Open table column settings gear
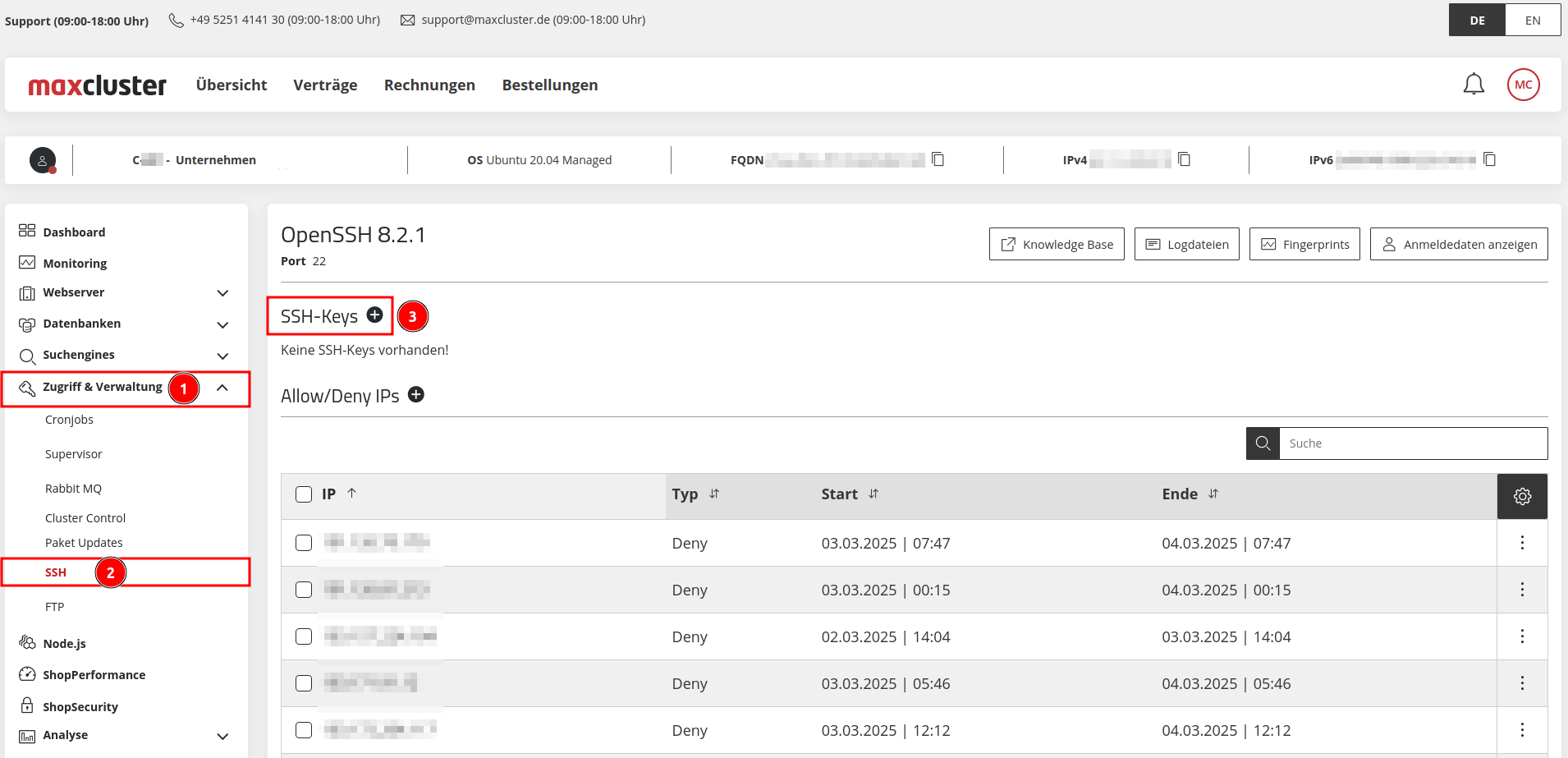Screen dimensions: 1568x758 (x=1522, y=496)
